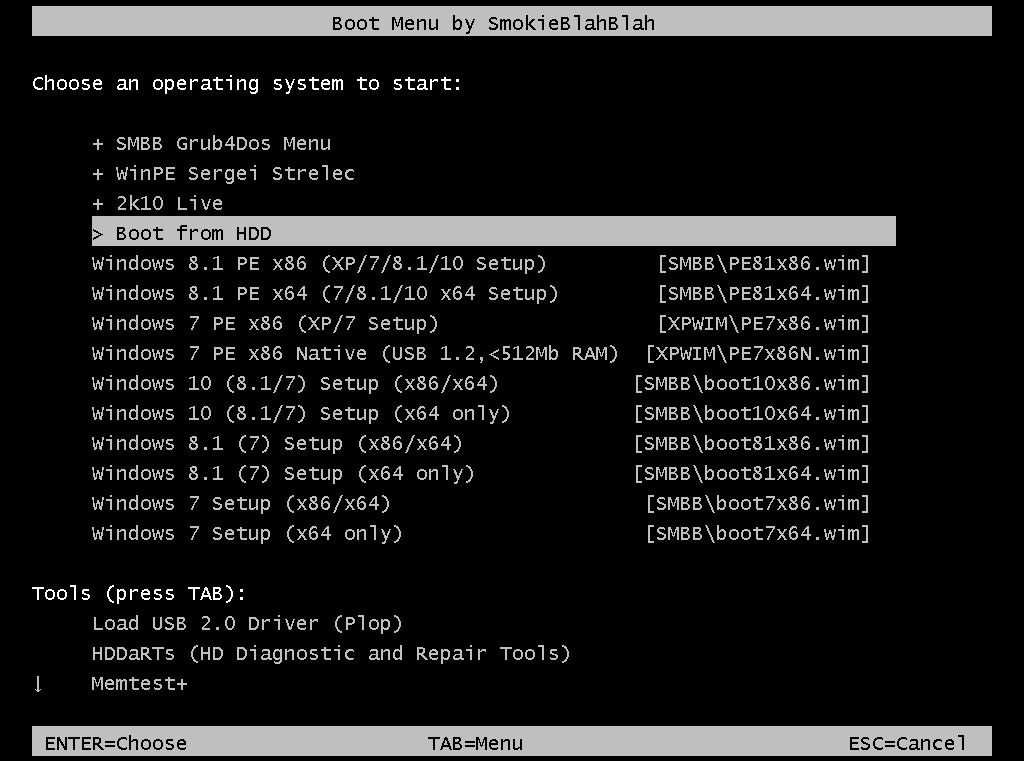The height and width of the screenshot is (761, 1024).
Task: Select Load USB 2.0 Driver (Plop) tool
Action: (247, 624)
